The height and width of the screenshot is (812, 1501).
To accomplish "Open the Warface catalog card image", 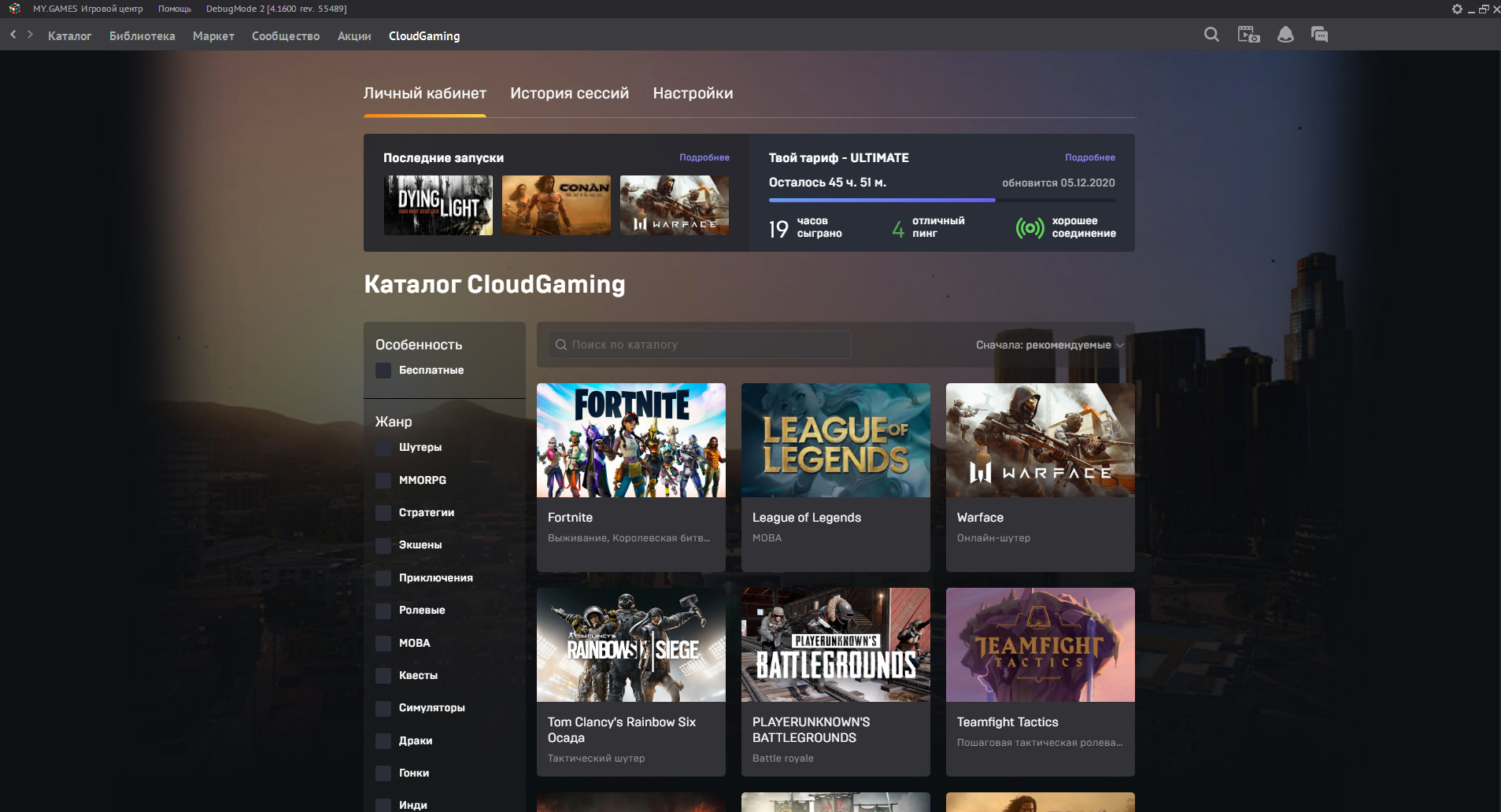I will pos(1041,440).
